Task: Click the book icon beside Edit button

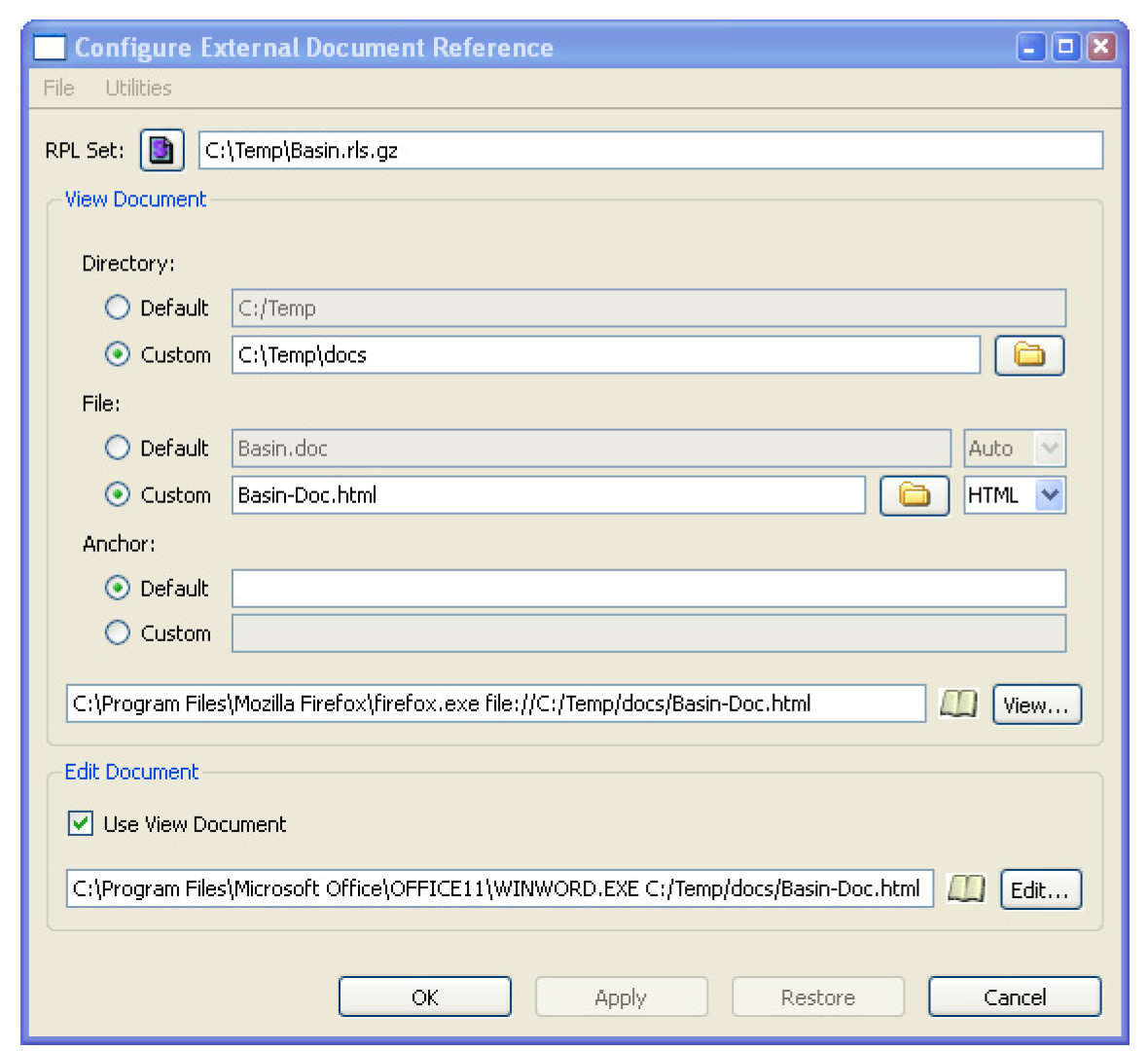Action: pyautogui.click(x=966, y=888)
